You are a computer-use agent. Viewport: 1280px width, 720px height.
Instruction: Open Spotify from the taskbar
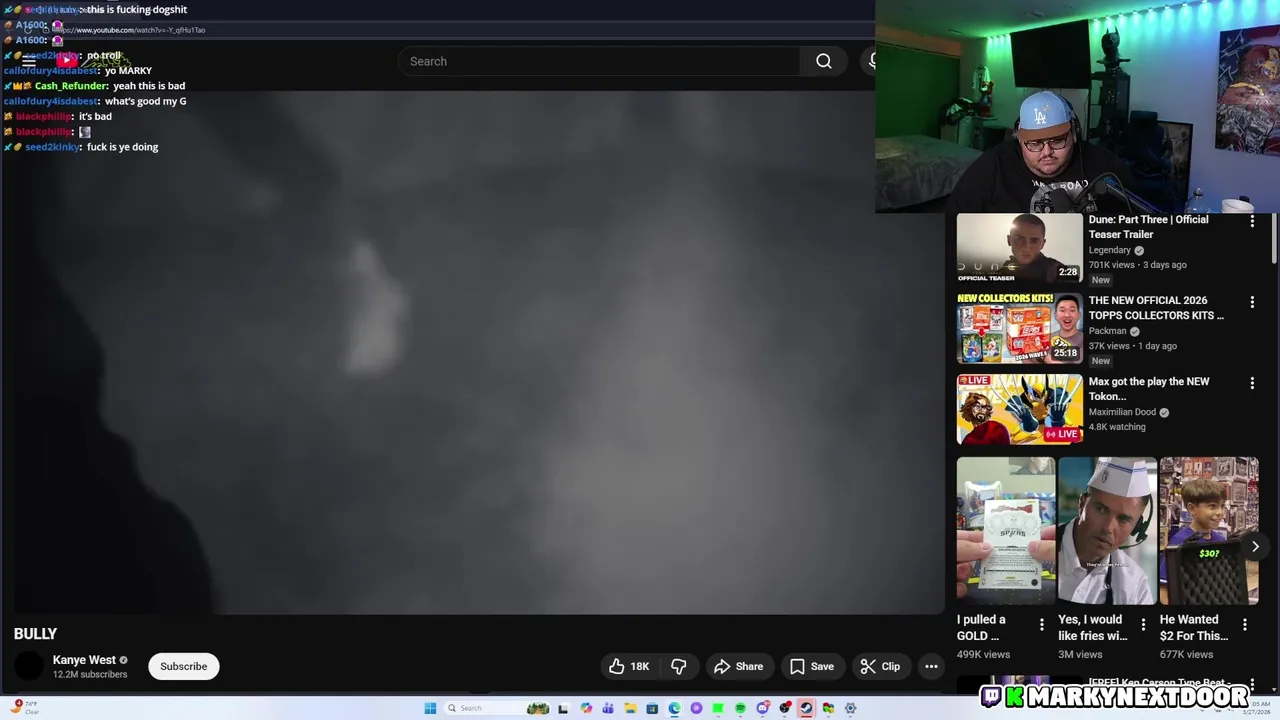[740, 708]
